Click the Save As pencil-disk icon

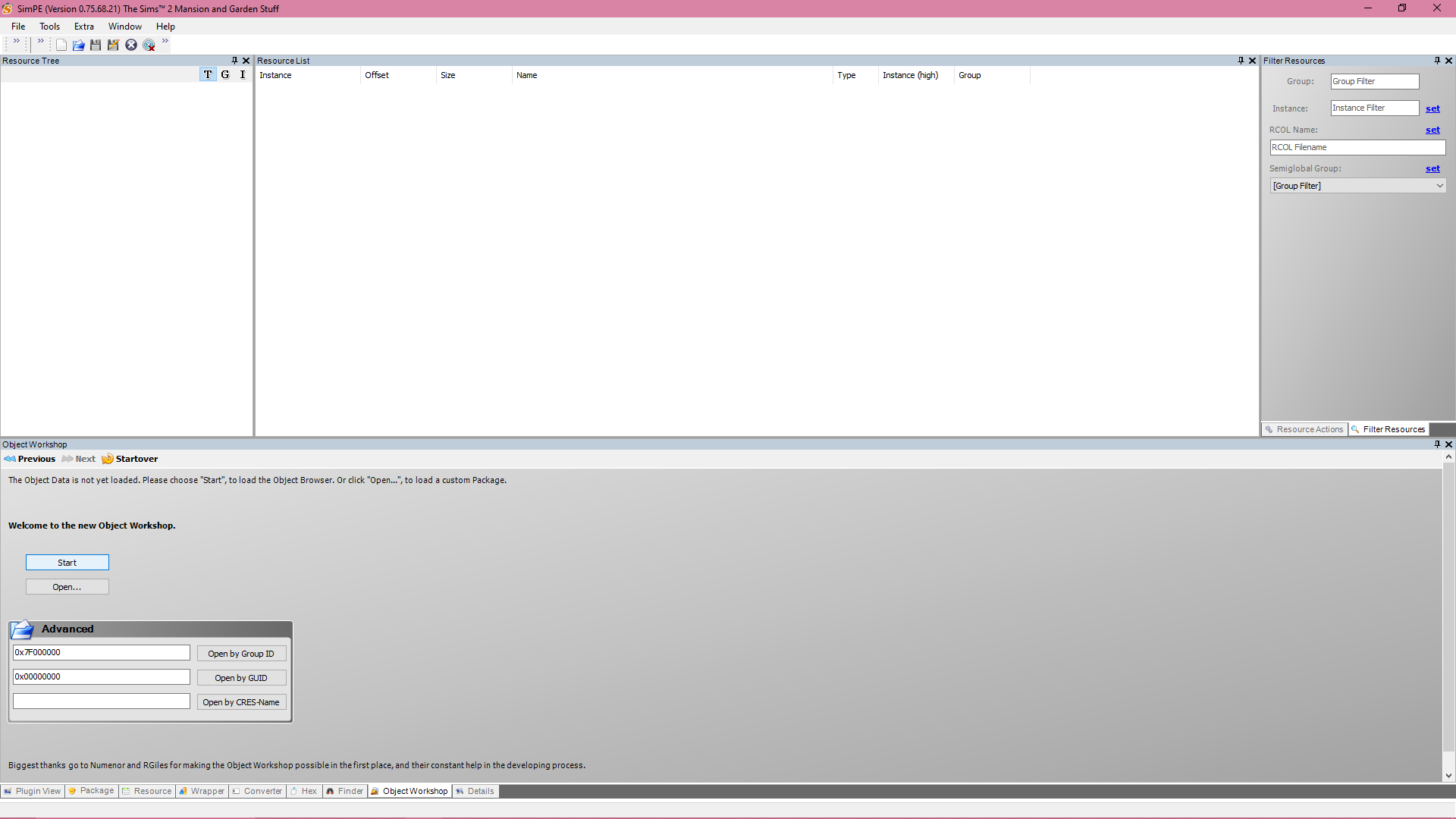pyautogui.click(x=113, y=45)
